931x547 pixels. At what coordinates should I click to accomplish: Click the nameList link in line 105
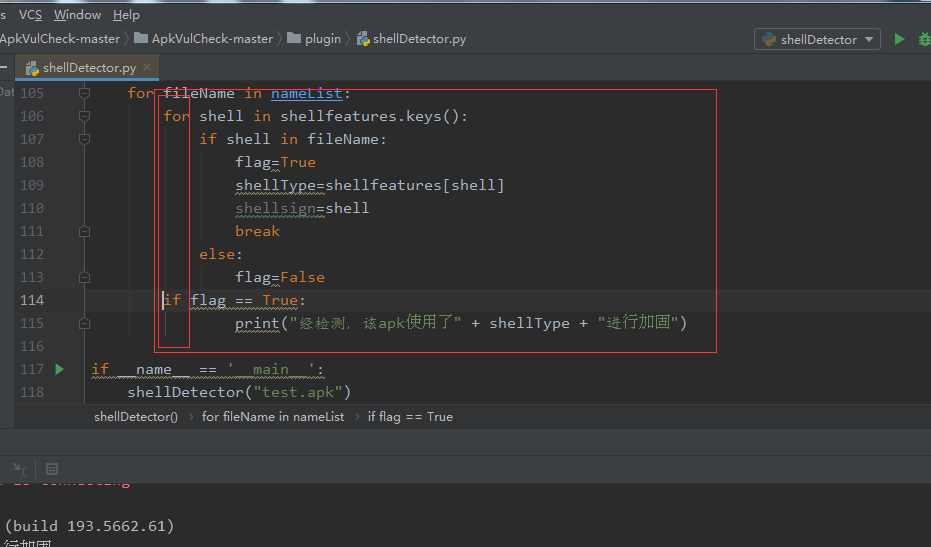click(x=306, y=93)
